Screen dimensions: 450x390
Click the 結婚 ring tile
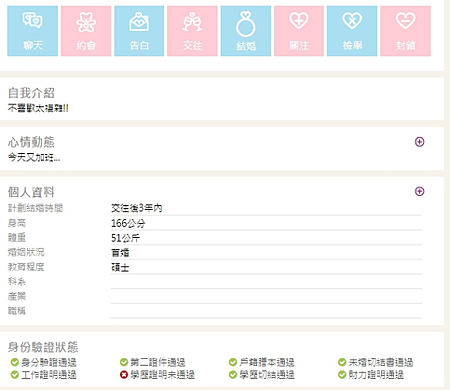pos(246,31)
